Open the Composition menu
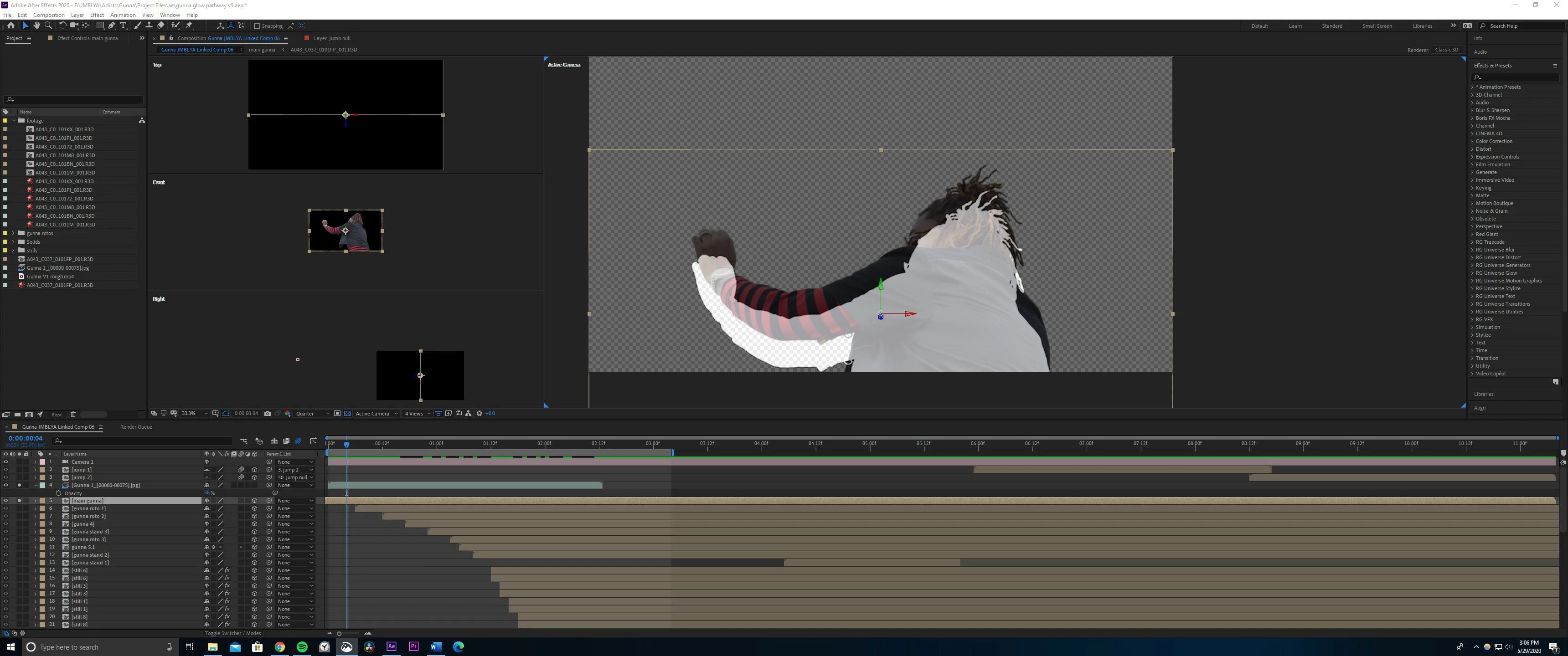This screenshot has height=656, width=1568. (x=49, y=15)
